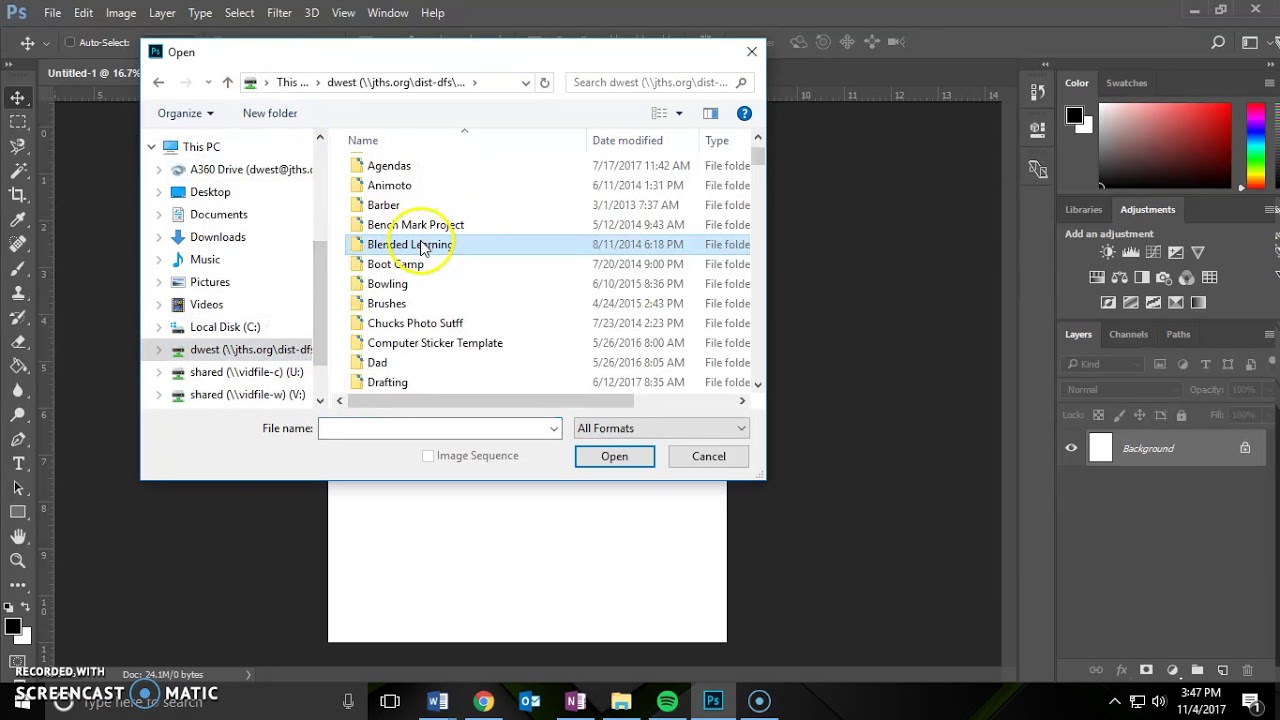Select the Type tool
1280x720 pixels.
[x=20, y=463]
